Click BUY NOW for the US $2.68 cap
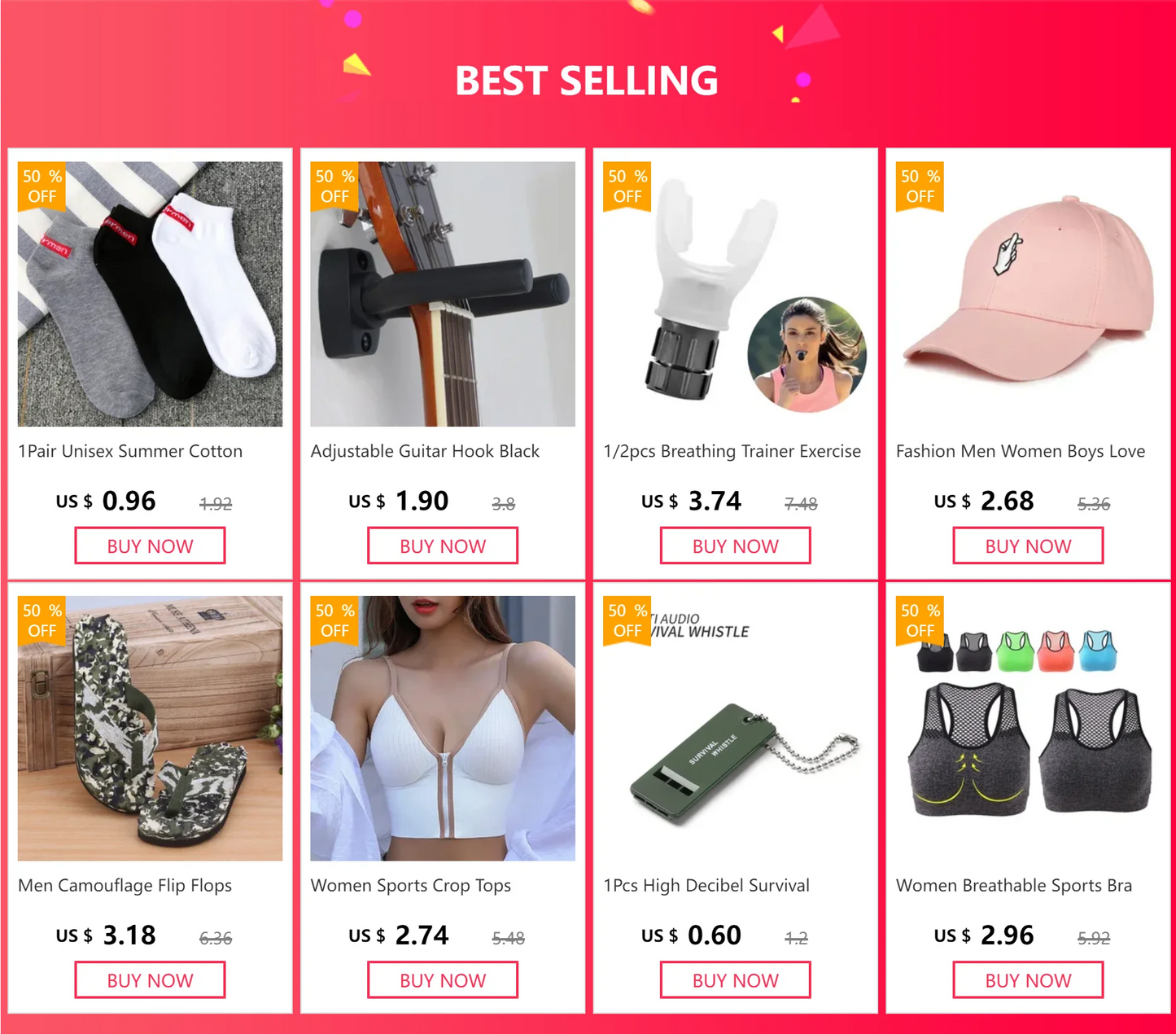Image resolution: width=1176 pixels, height=1034 pixels. [x=1028, y=545]
